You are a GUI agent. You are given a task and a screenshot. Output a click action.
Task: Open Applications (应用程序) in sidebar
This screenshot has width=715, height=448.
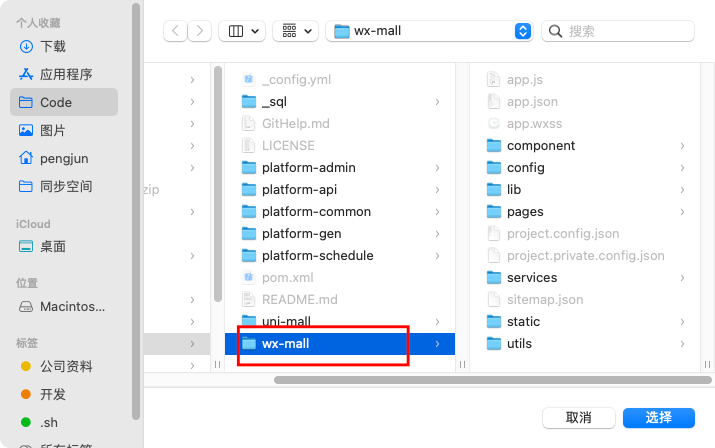[63, 74]
